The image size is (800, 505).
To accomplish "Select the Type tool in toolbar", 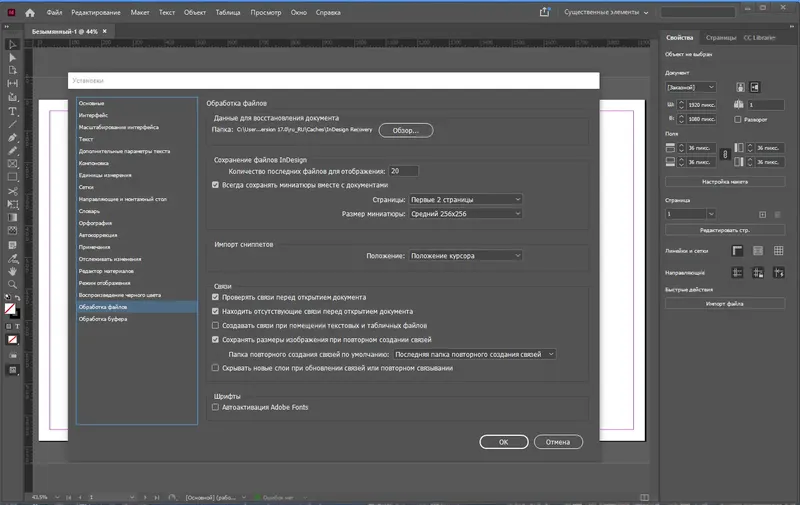I will coord(12,111).
